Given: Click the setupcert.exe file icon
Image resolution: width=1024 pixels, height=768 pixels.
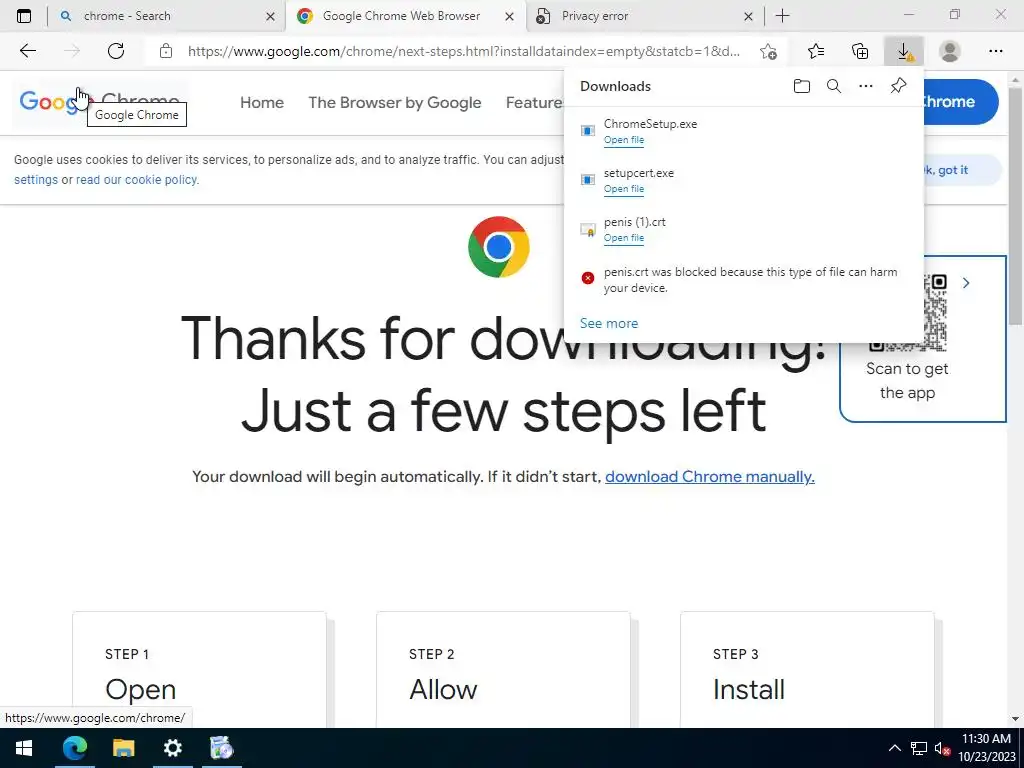Looking at the screenshot, I should [588, 180].
